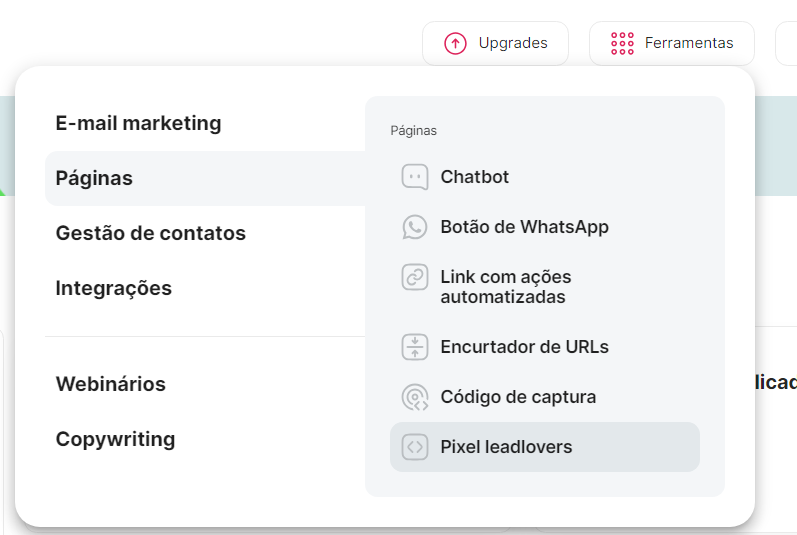Open the Webinários category
Screen dimensions: 797x535
coord(110,384)
